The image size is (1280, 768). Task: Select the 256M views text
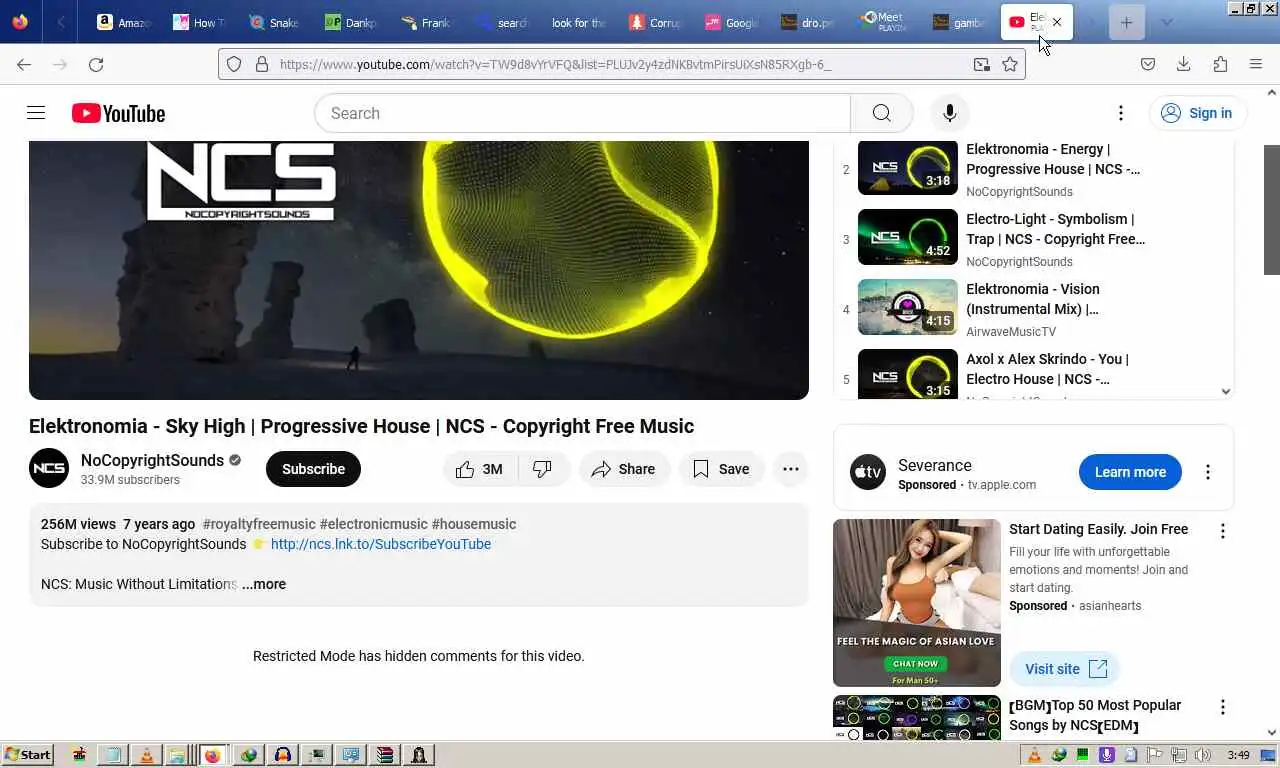[x=78, y=524]
